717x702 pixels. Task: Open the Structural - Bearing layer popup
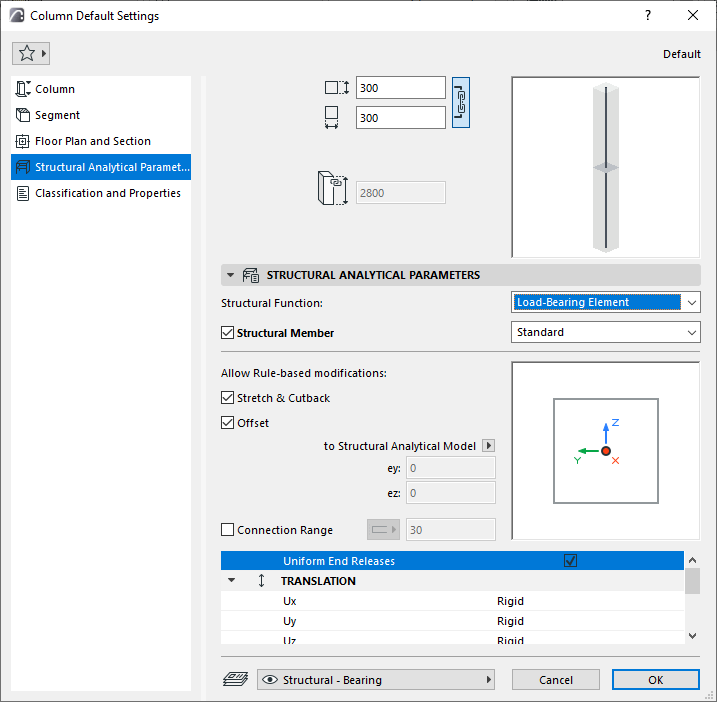coord(376,680)
